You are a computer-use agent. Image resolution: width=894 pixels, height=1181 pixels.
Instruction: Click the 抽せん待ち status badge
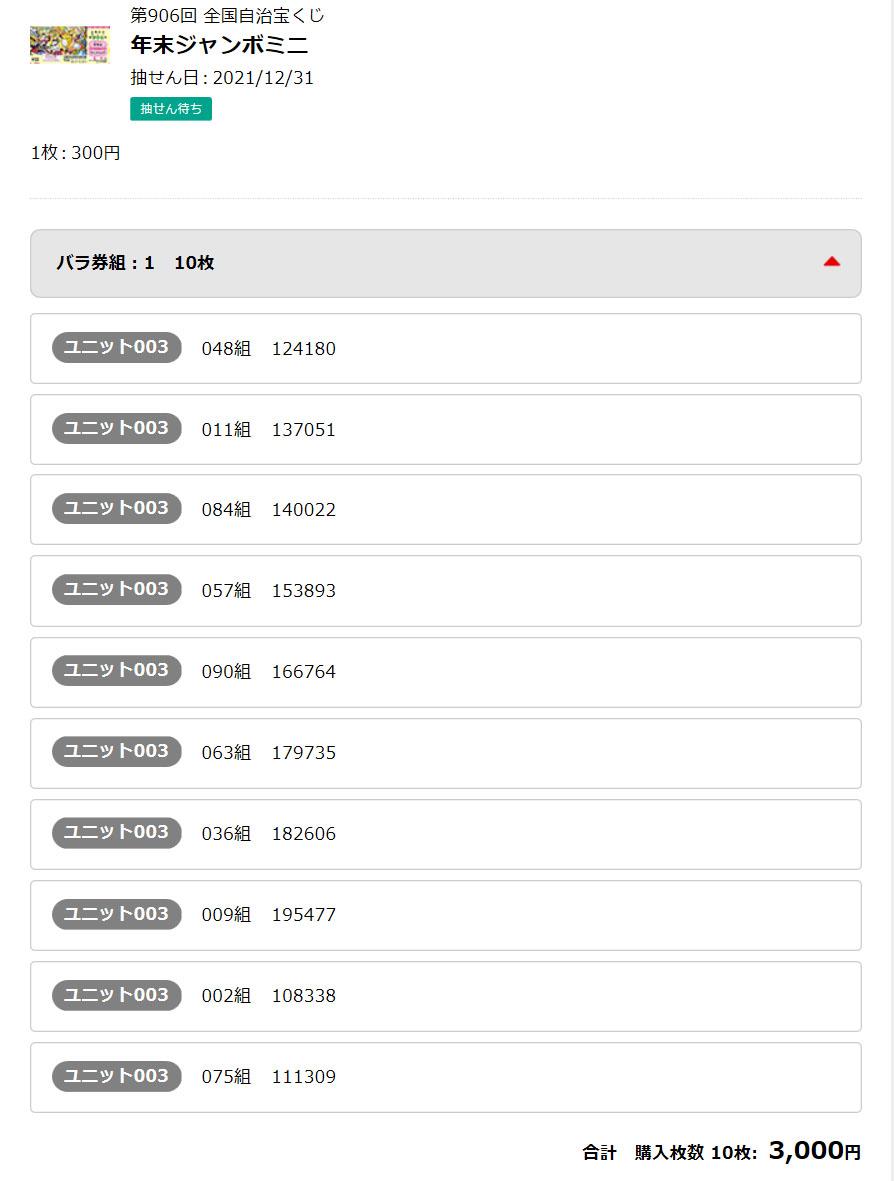[171, 109]
